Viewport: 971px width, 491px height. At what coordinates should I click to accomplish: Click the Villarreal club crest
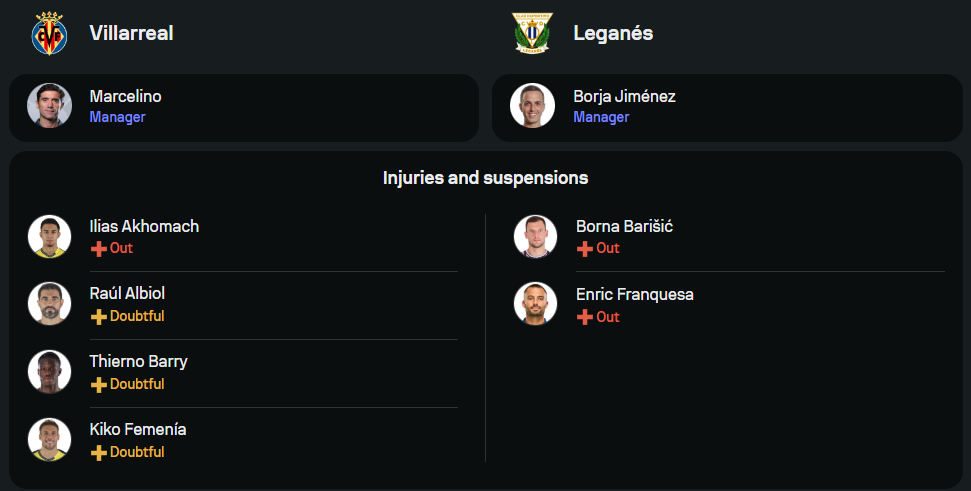[x=49, y=33]
